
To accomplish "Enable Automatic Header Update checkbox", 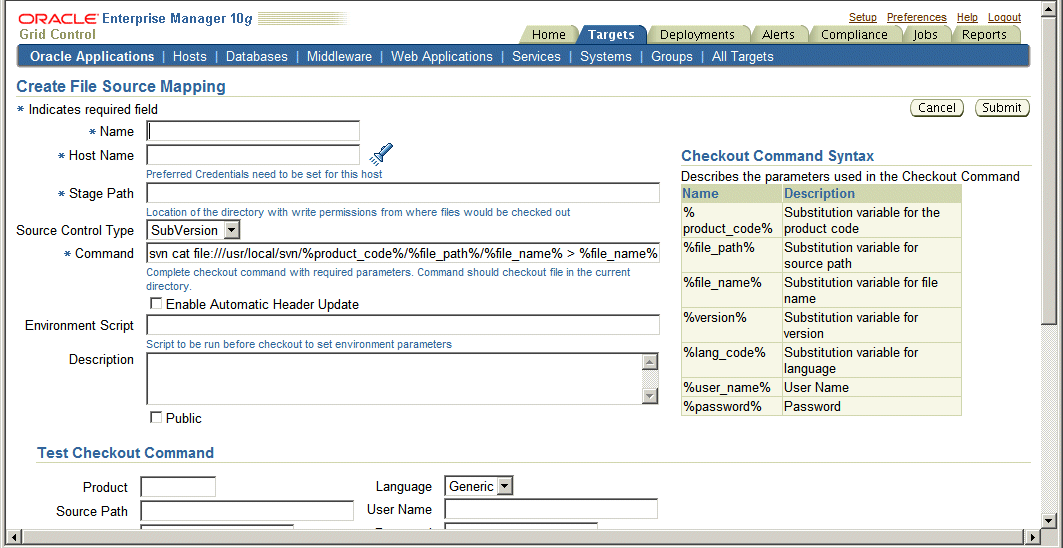I will [156, 304].
